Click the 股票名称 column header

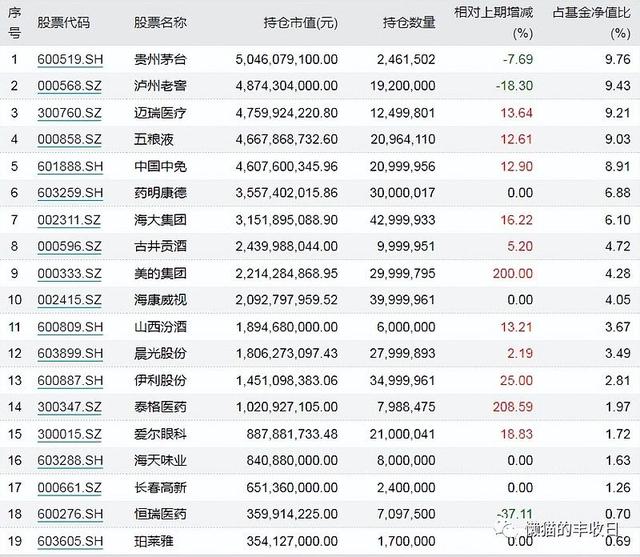pyautogui.click(x=160, y=22)
